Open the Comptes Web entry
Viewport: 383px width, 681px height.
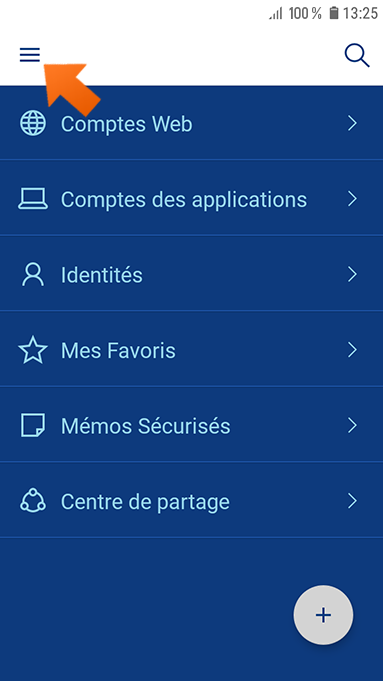click(192, 123)
